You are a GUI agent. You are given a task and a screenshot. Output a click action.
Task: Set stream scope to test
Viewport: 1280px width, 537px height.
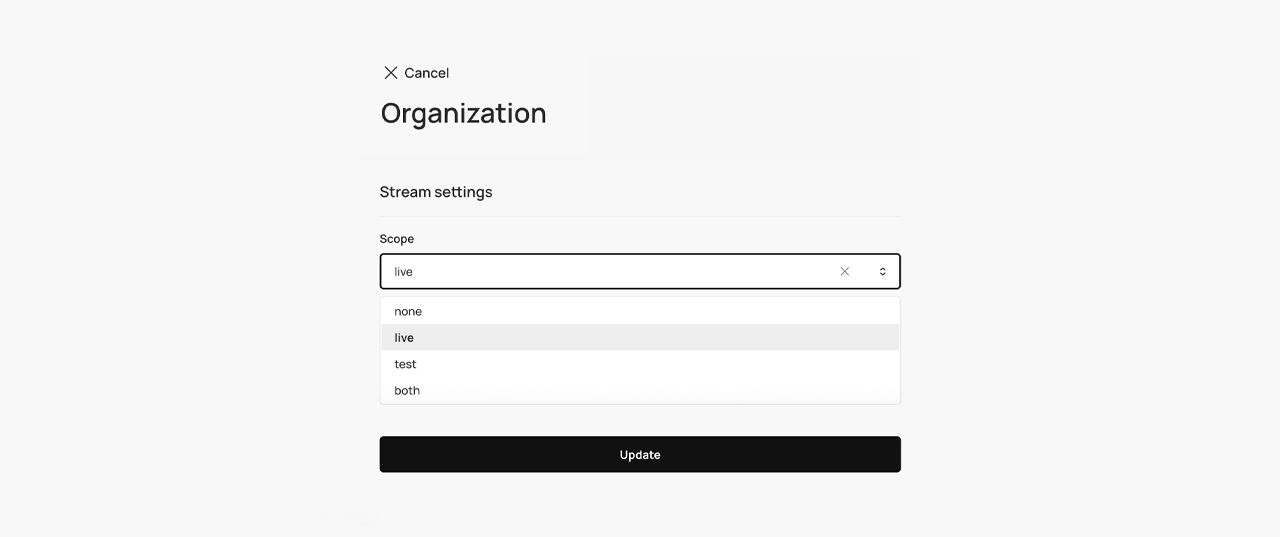pos(405,364)
